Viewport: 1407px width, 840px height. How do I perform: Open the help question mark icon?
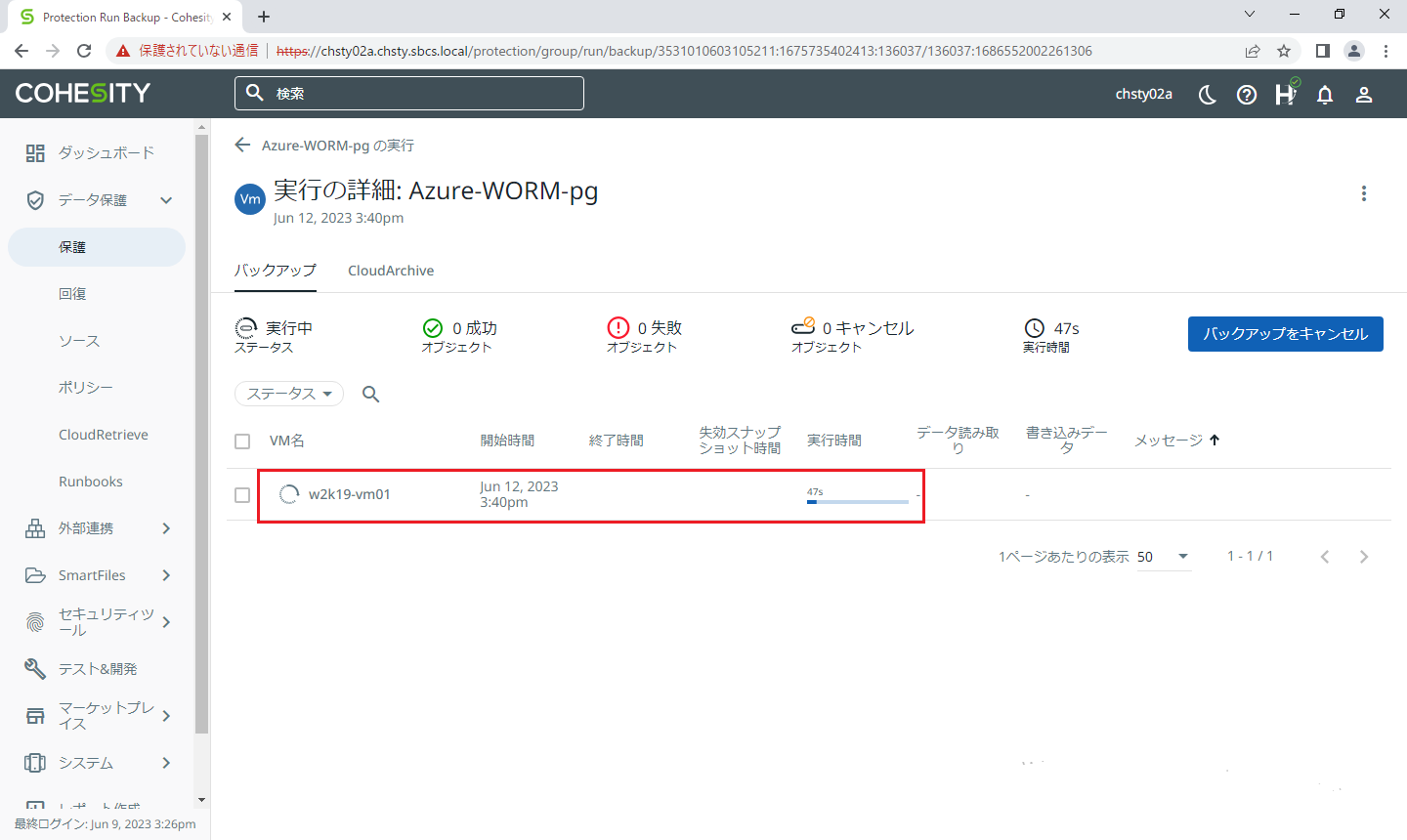[1247, 95]
